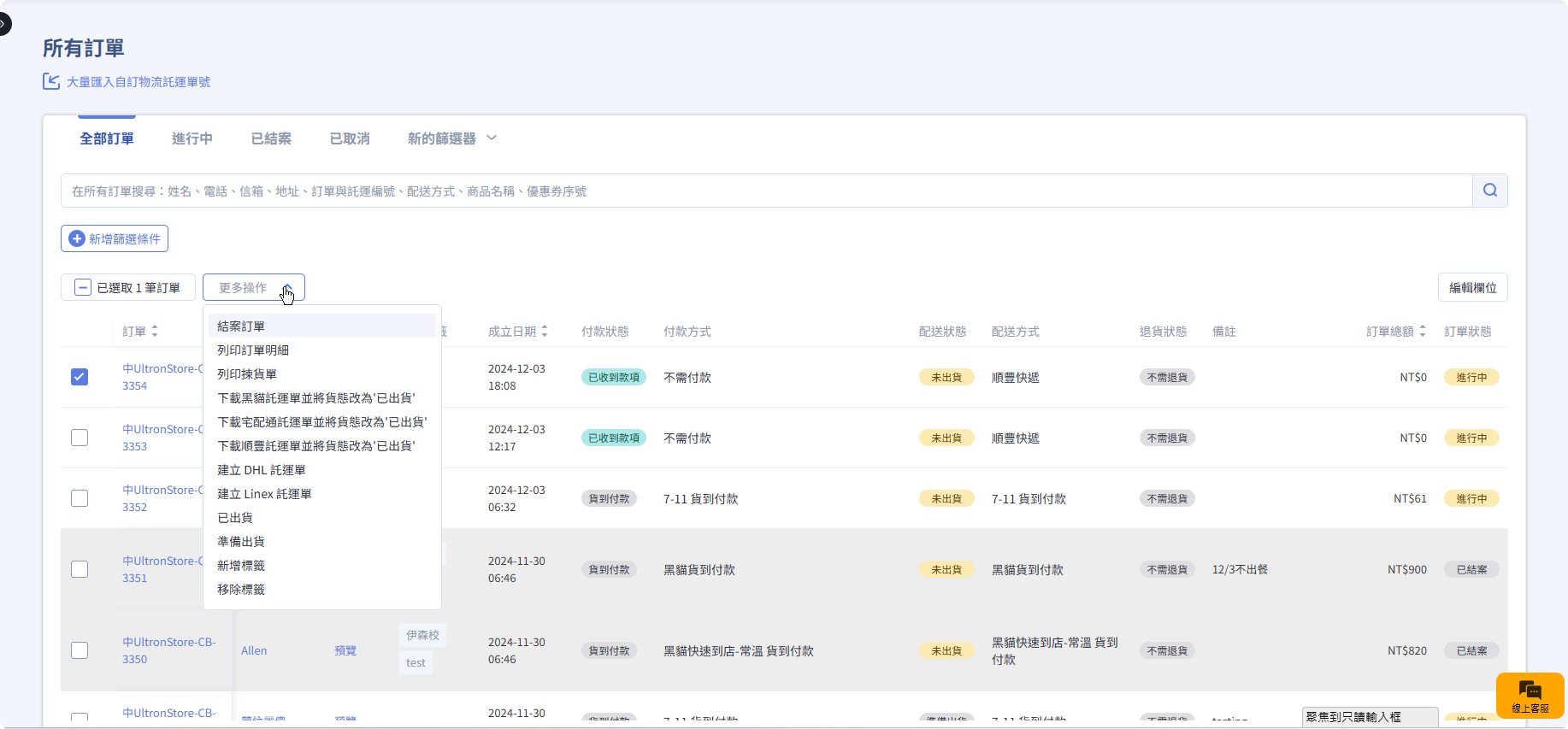Click 已收到款項 badge in order 3354 row
The image size is (1568, 729).
coord(614,377)
